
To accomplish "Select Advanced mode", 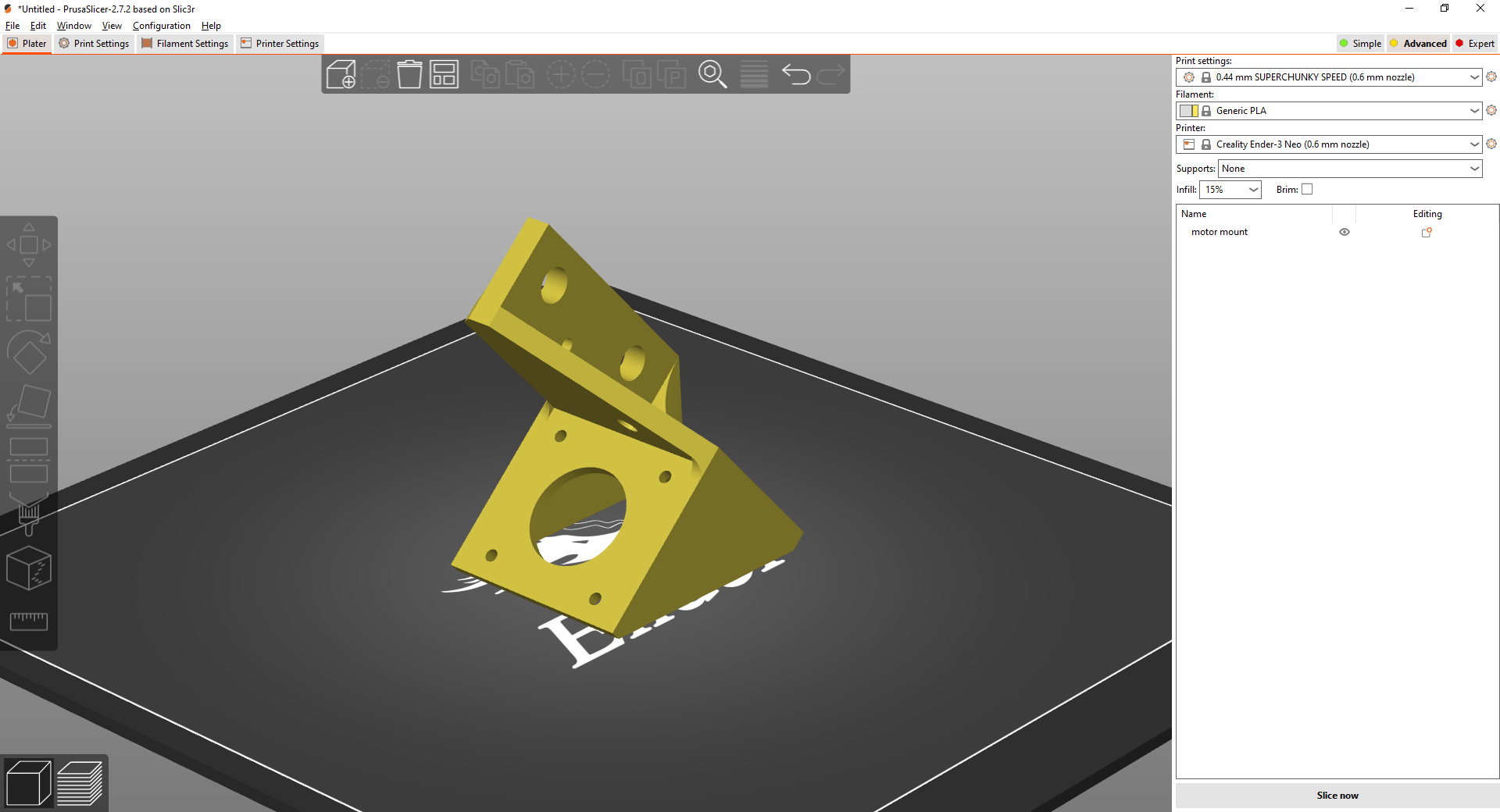I will click(x=1418, y=44).
